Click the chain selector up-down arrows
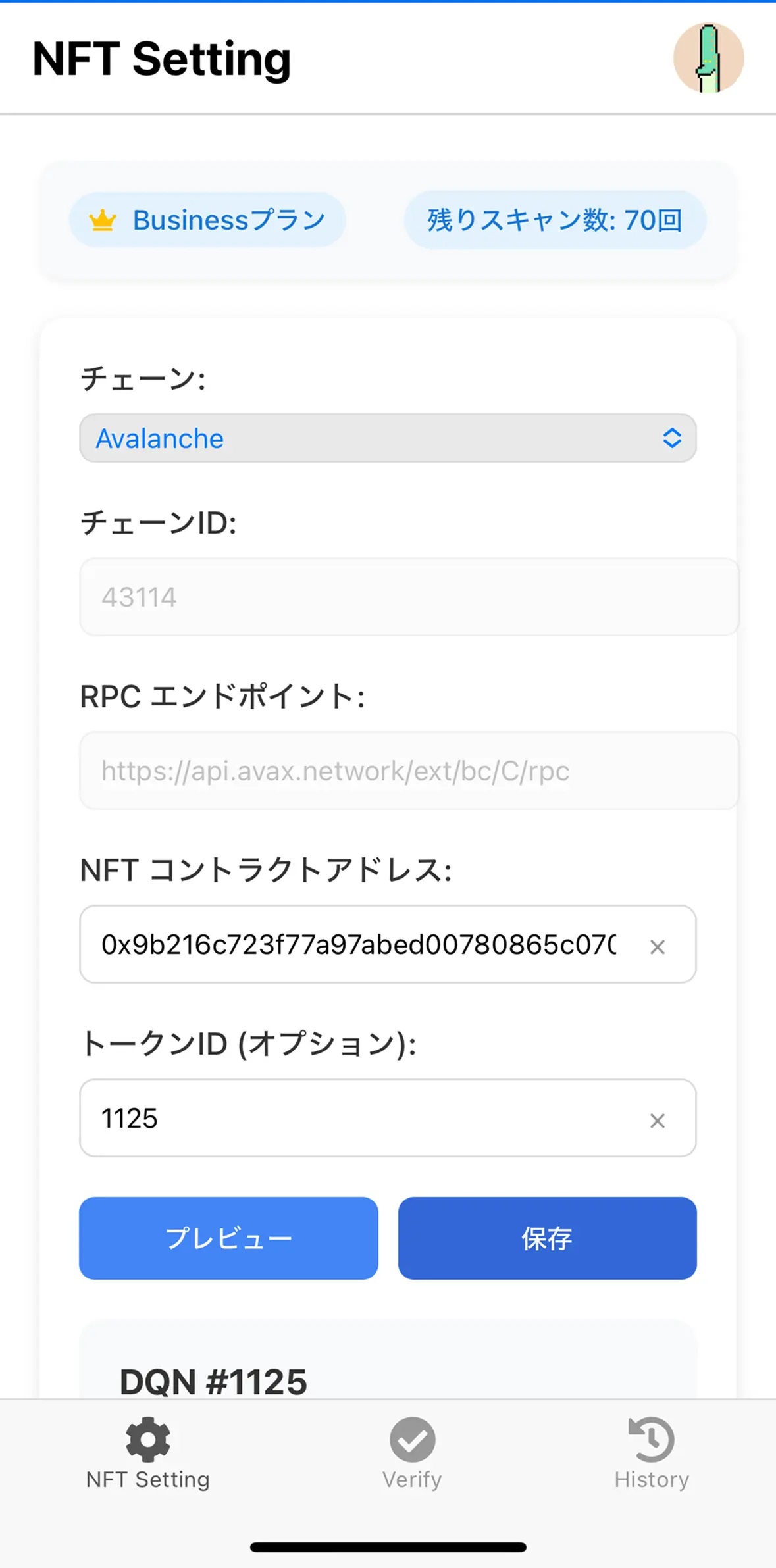Image resolution: width=776 pixels, height=1568 pixels. tap(671, 438)
